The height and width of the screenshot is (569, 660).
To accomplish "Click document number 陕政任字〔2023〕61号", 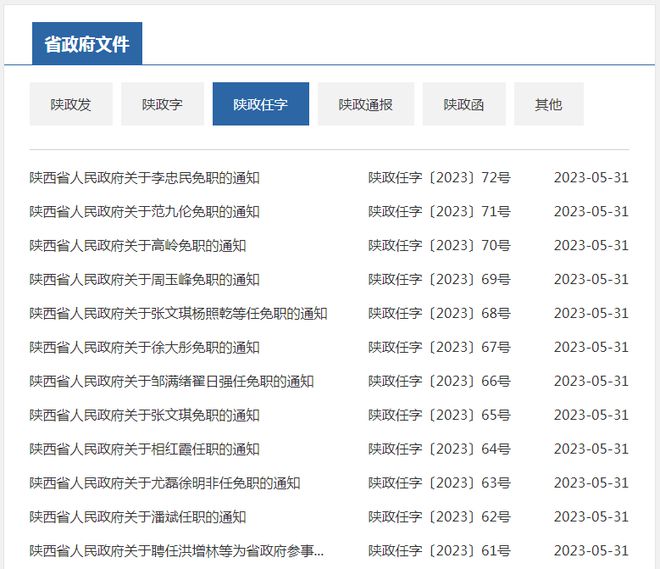I will point(439,550).
